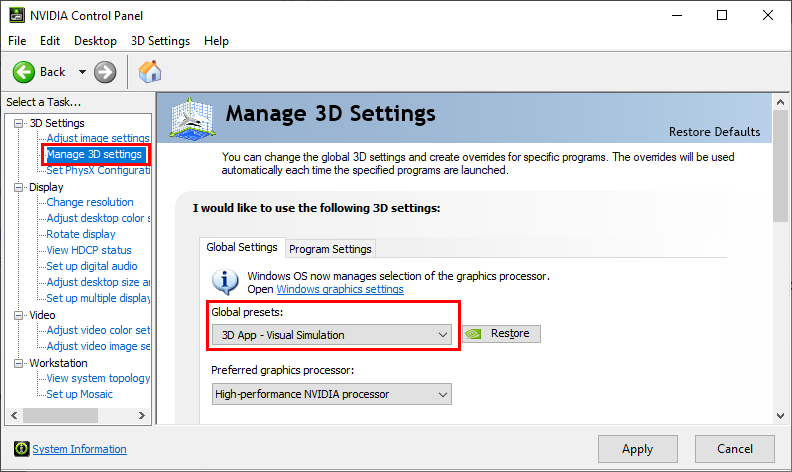Open the Desktop menu
Viewport: 792px width, 472px height.
(95, 41)
